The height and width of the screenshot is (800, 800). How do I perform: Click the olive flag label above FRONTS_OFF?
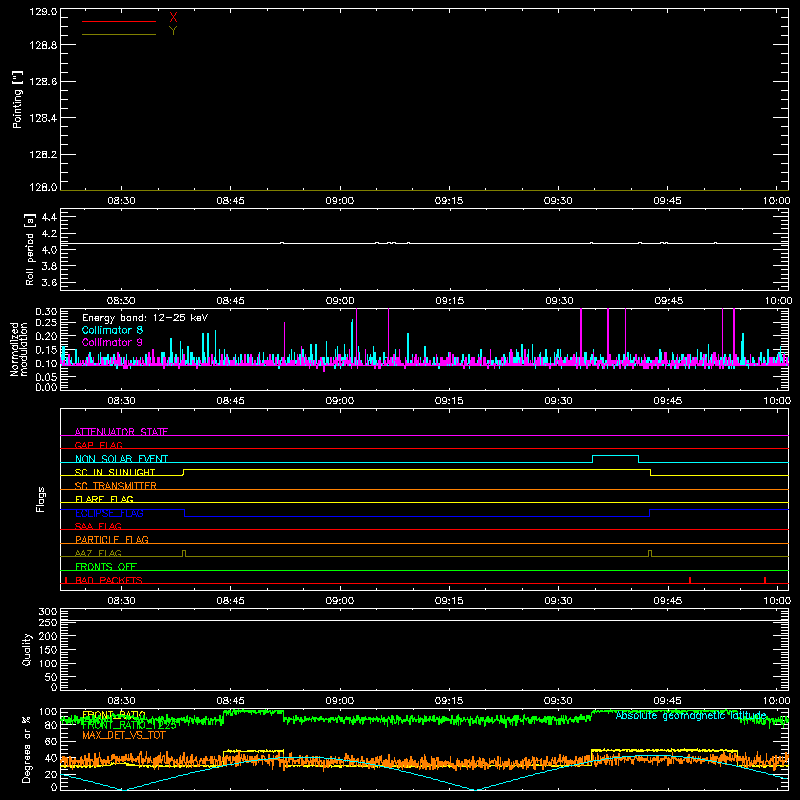(98, 553)
